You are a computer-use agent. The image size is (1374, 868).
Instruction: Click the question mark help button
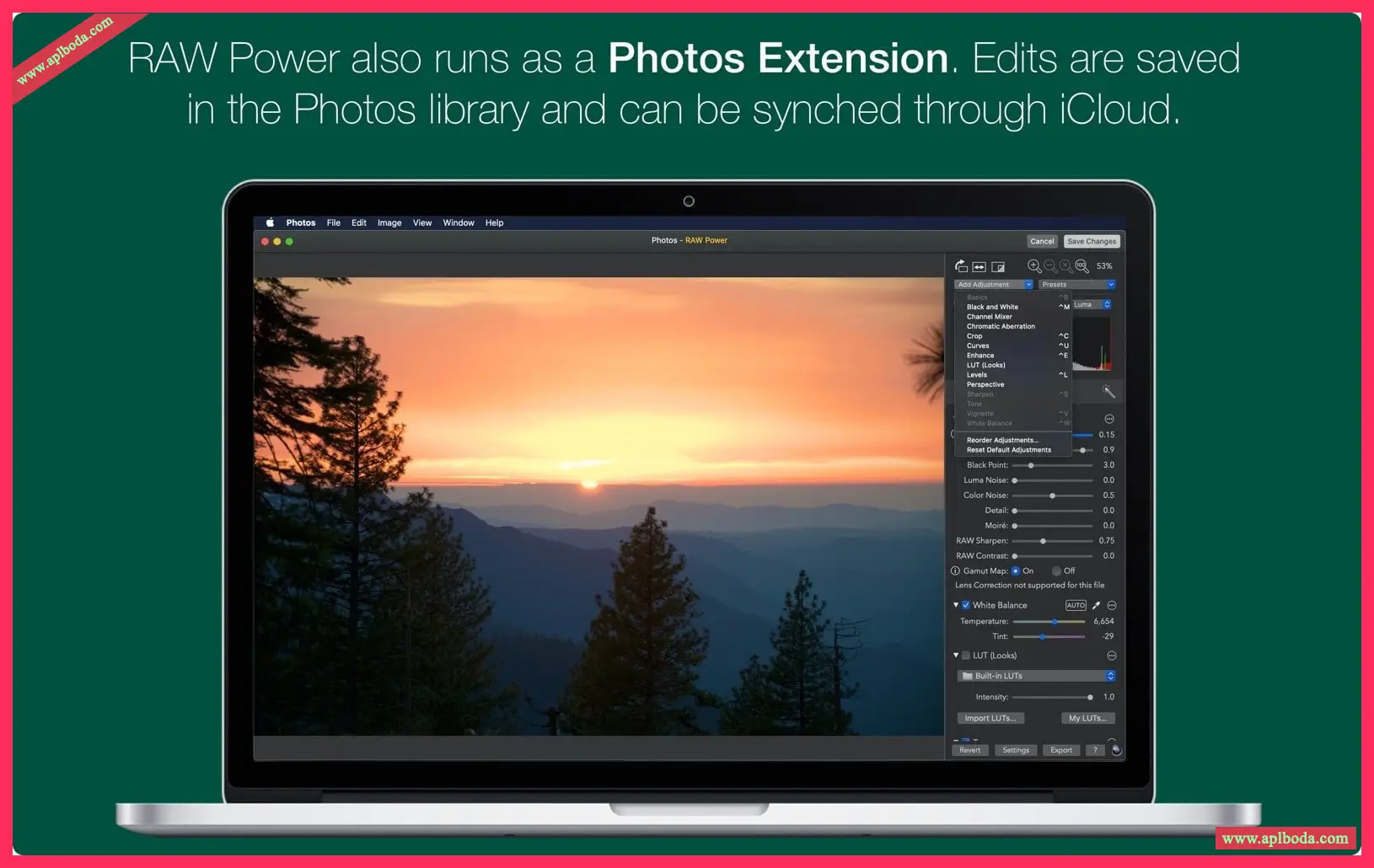(1095, 750)
